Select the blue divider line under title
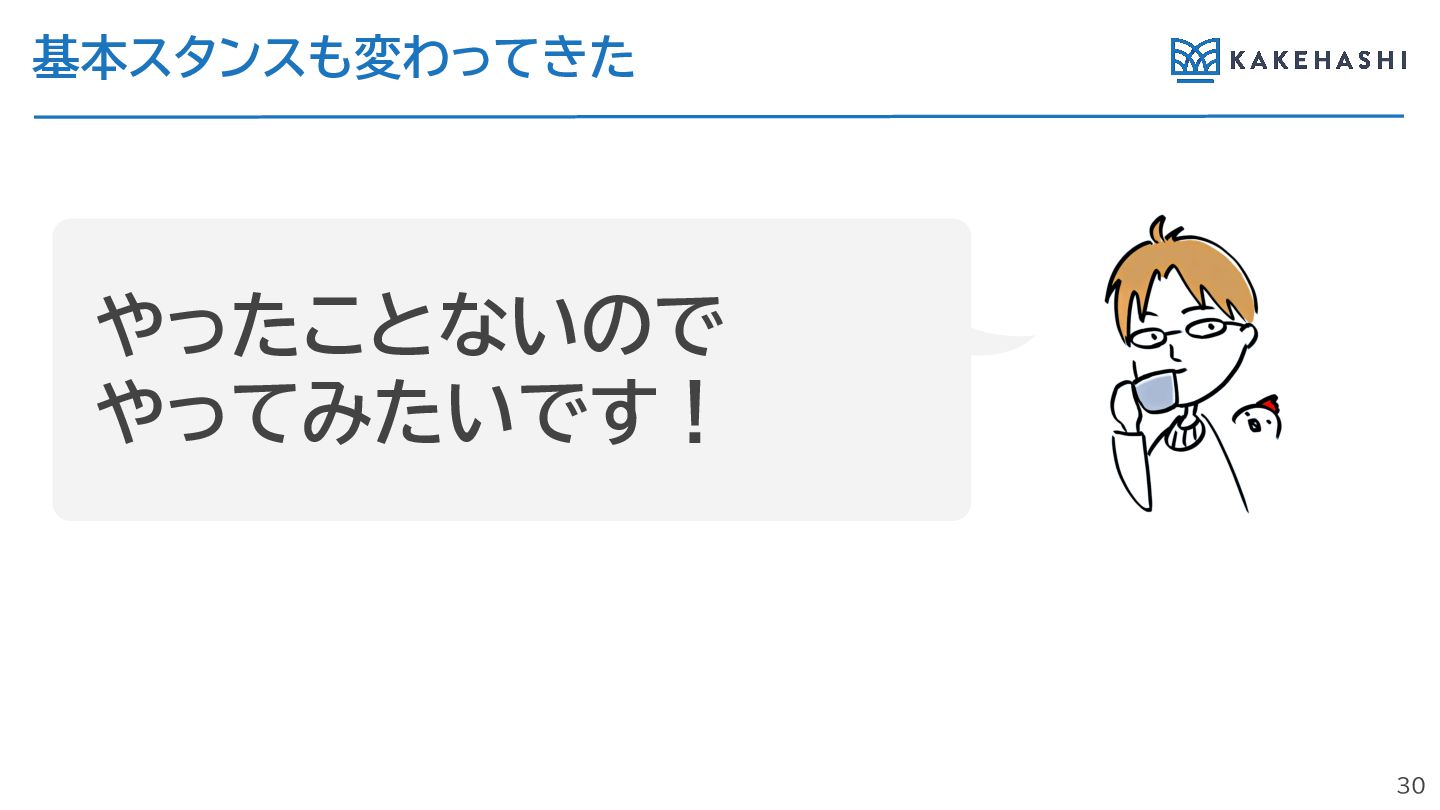 [719, 117]
